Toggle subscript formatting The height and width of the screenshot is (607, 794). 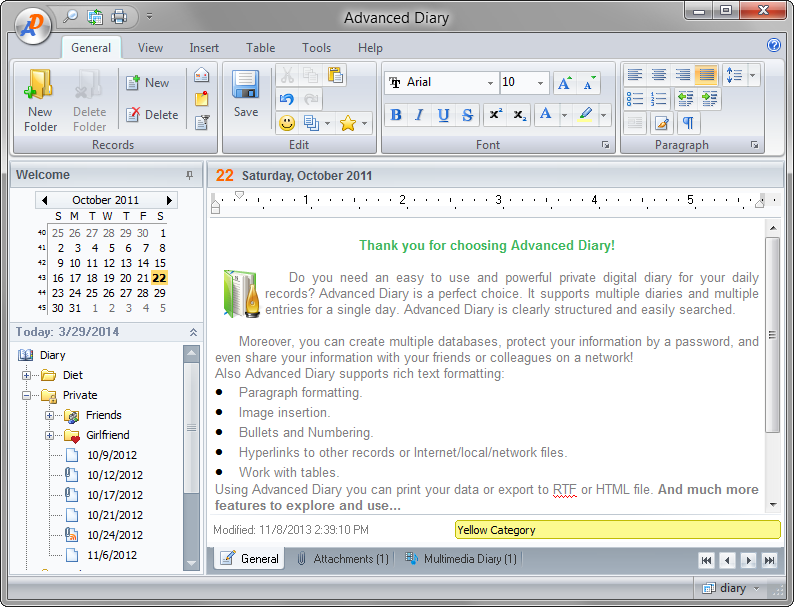[520, 115]
